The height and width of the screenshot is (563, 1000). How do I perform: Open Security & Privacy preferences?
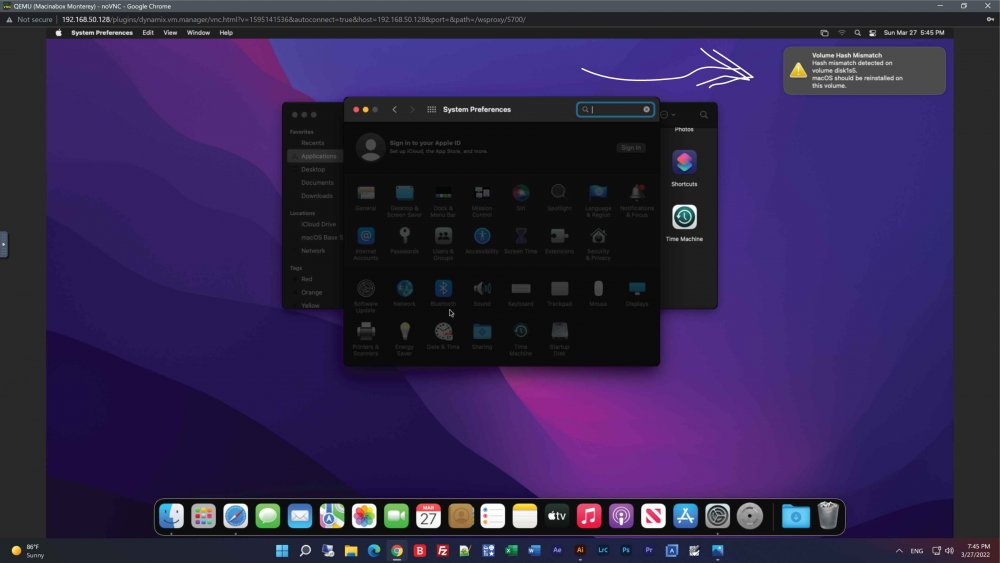coord(598,244)
